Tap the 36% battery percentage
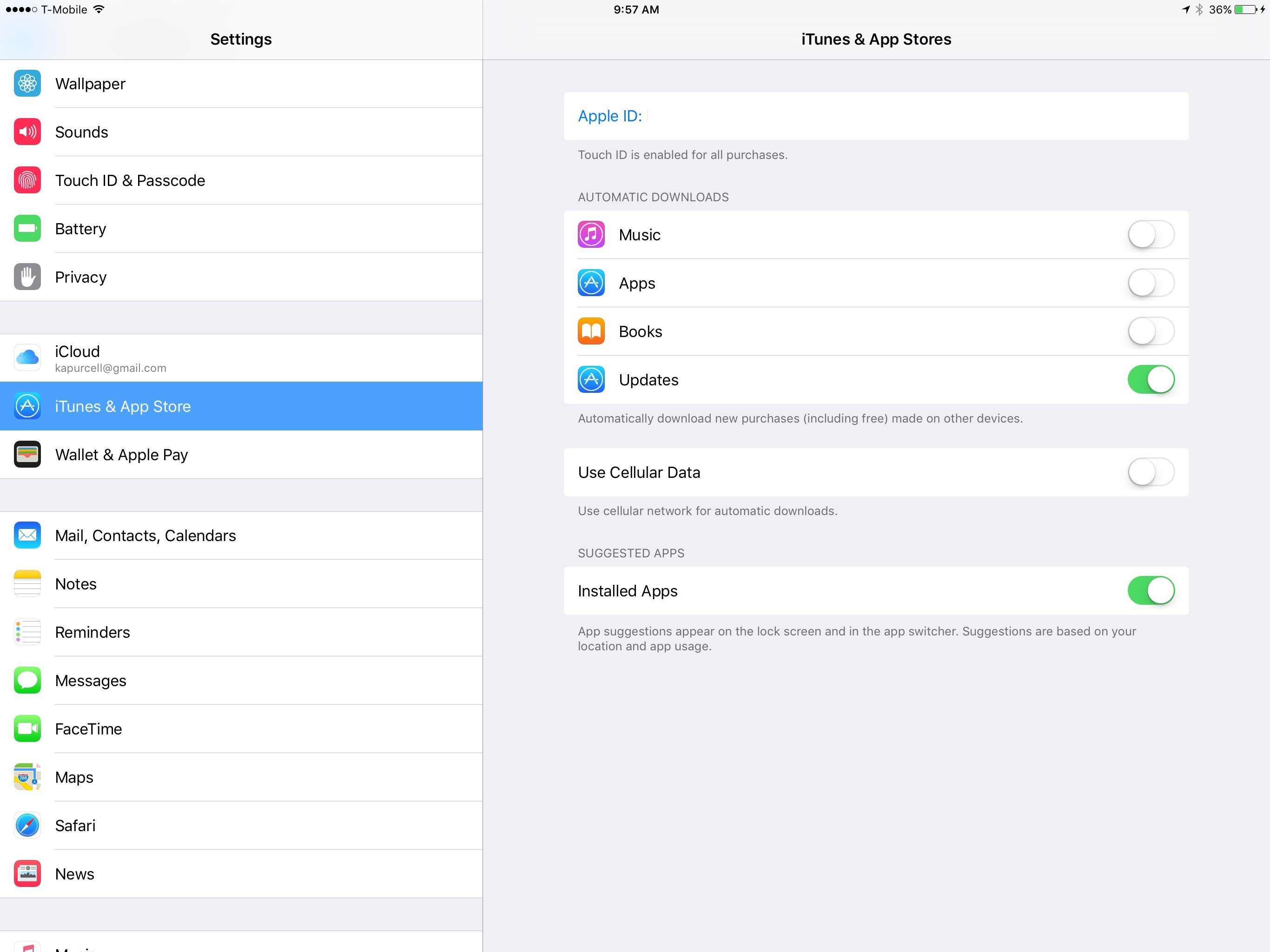This screenshot has width=1270, height=952. coord(1220,10)
